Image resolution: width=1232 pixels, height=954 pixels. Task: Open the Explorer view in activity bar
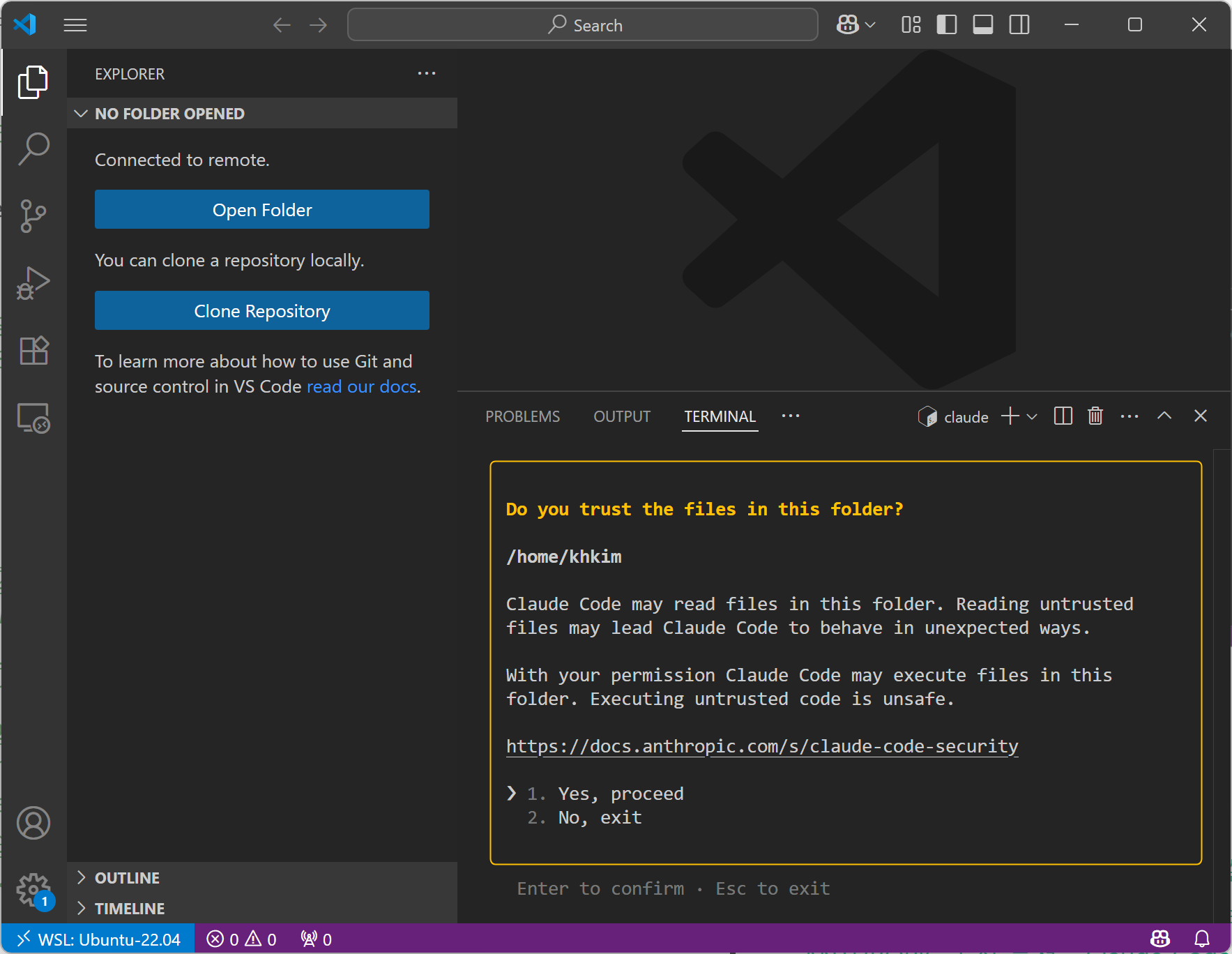click(33, 82)
